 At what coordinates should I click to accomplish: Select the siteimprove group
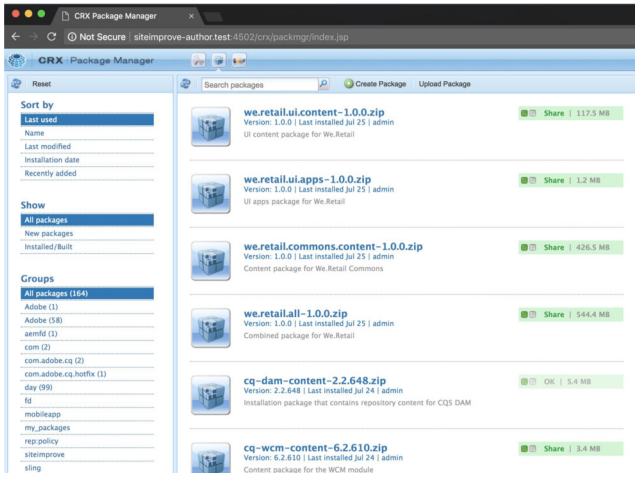(87, 454)
